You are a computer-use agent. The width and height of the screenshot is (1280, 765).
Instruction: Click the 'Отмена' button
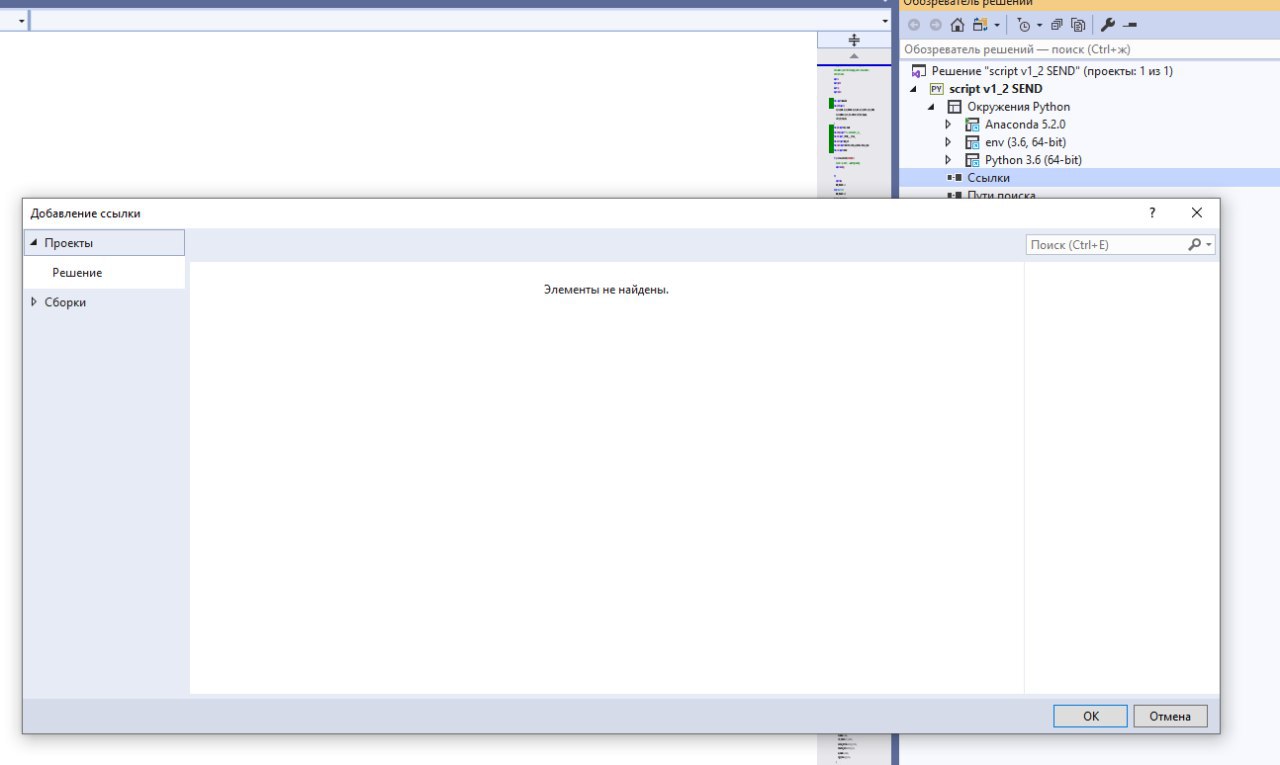1170,716
